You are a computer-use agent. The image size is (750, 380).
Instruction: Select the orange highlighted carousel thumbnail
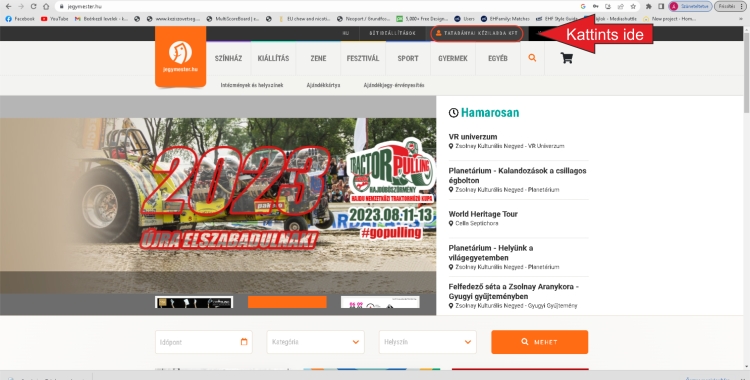point(287,302)
